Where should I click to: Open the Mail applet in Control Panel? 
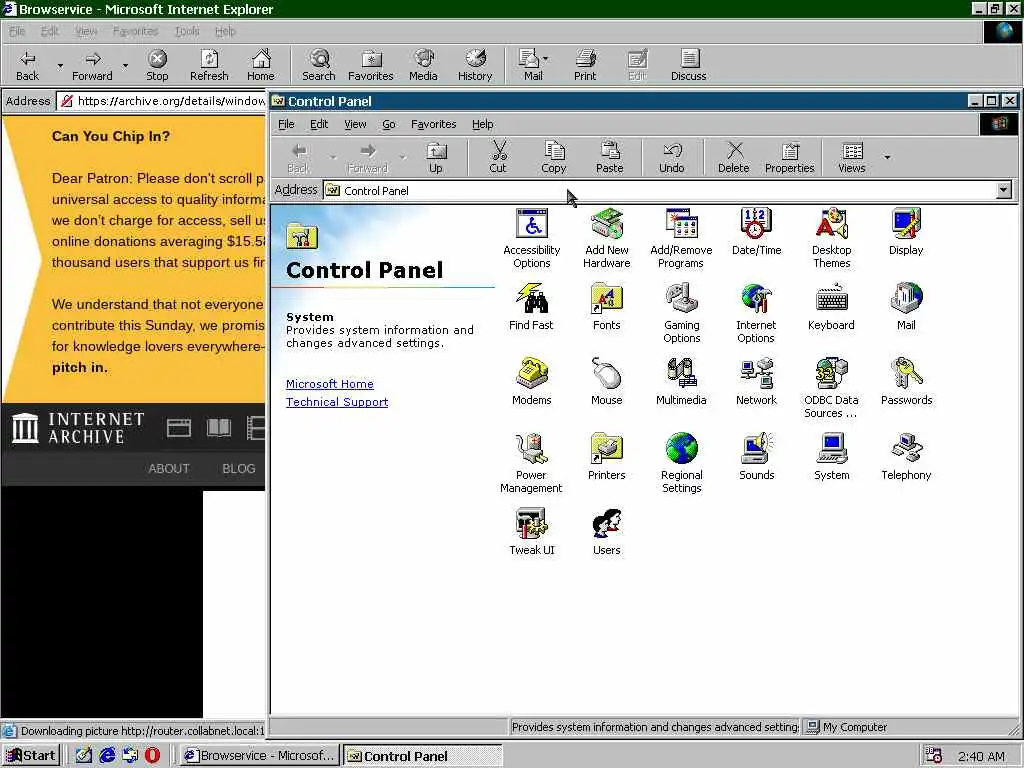click(906, 307)
